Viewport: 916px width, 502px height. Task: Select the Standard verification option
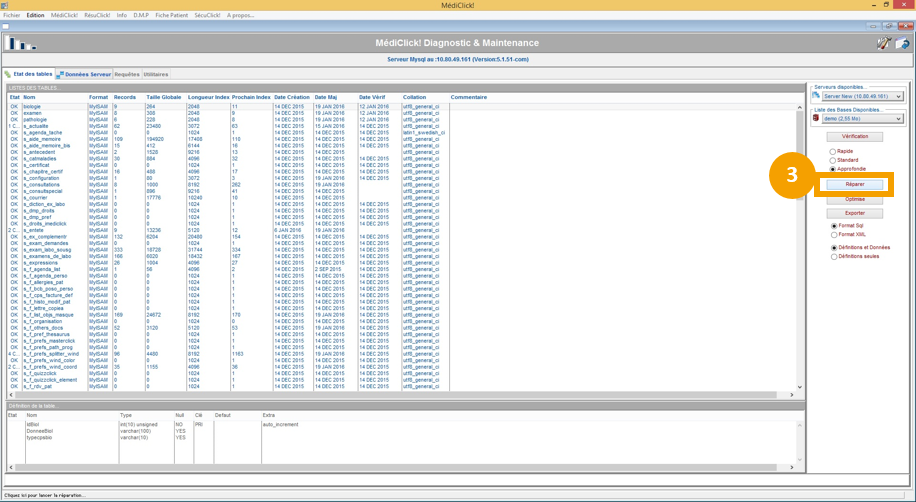coord(833,160)
